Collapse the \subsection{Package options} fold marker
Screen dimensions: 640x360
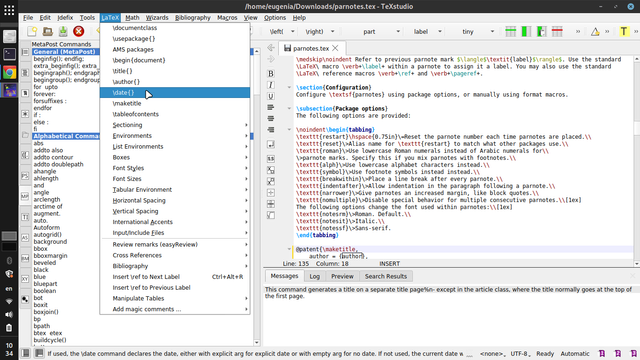(289, 109)
